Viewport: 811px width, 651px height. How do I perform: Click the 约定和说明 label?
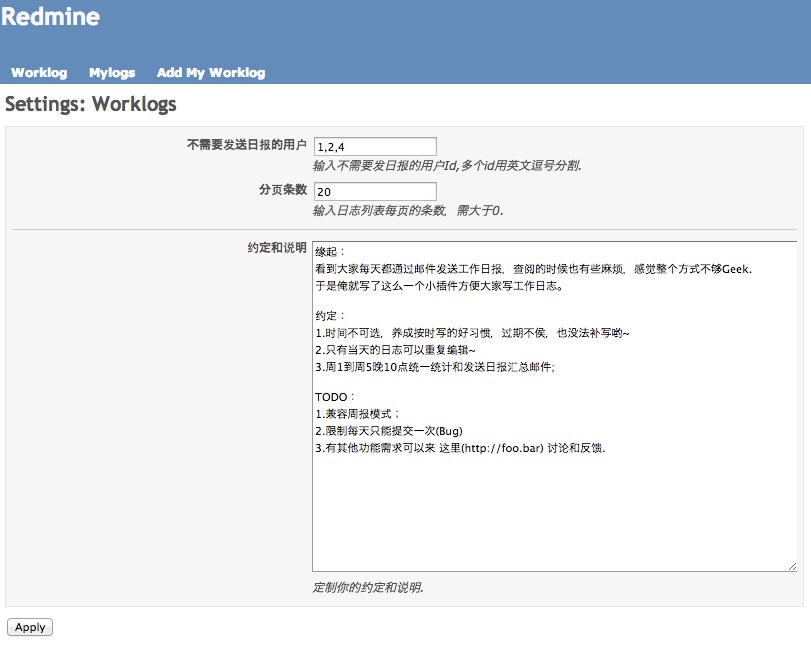point(277,248)
